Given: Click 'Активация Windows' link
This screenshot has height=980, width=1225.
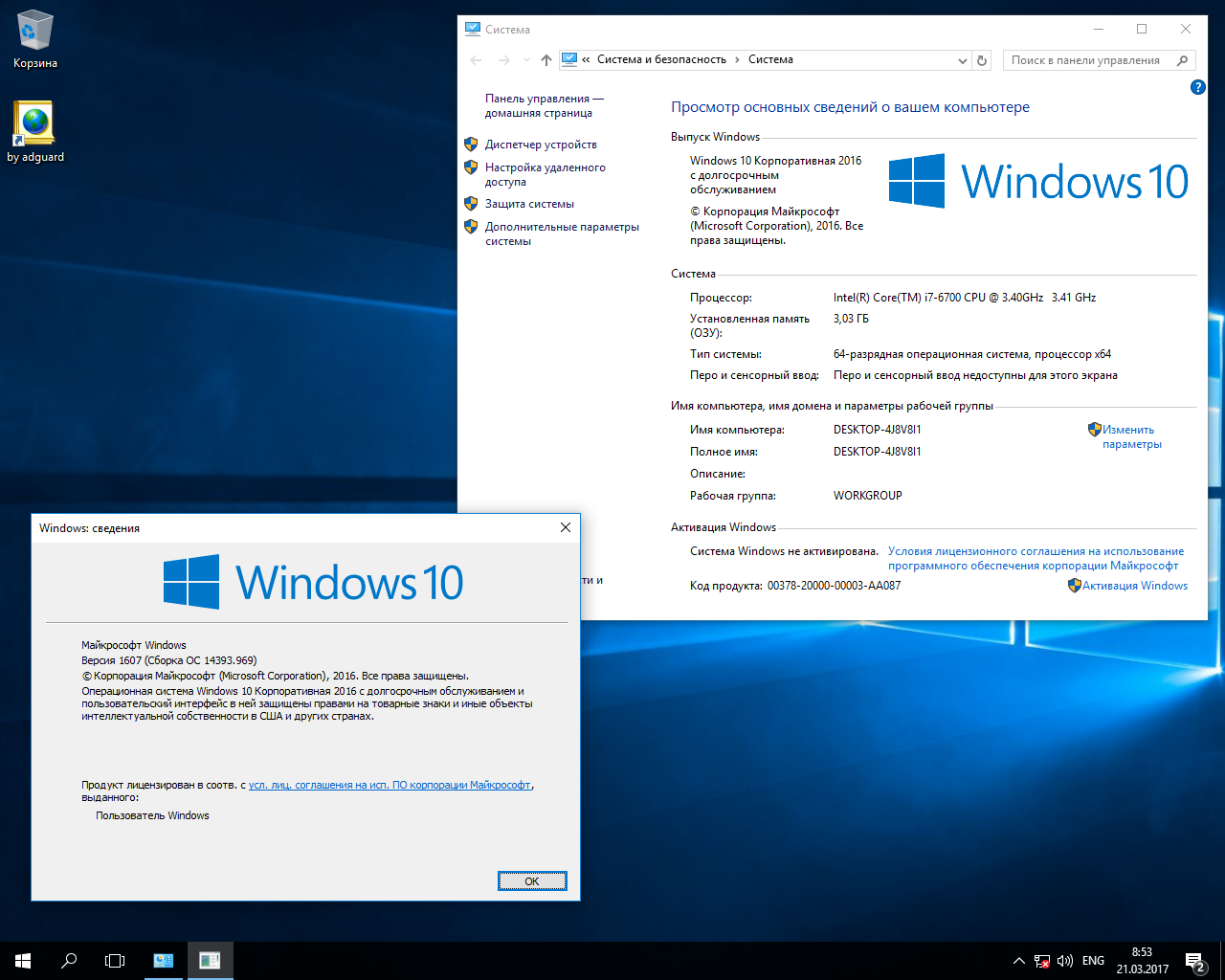Looking at the screenshot, I should coord(1135,586).
